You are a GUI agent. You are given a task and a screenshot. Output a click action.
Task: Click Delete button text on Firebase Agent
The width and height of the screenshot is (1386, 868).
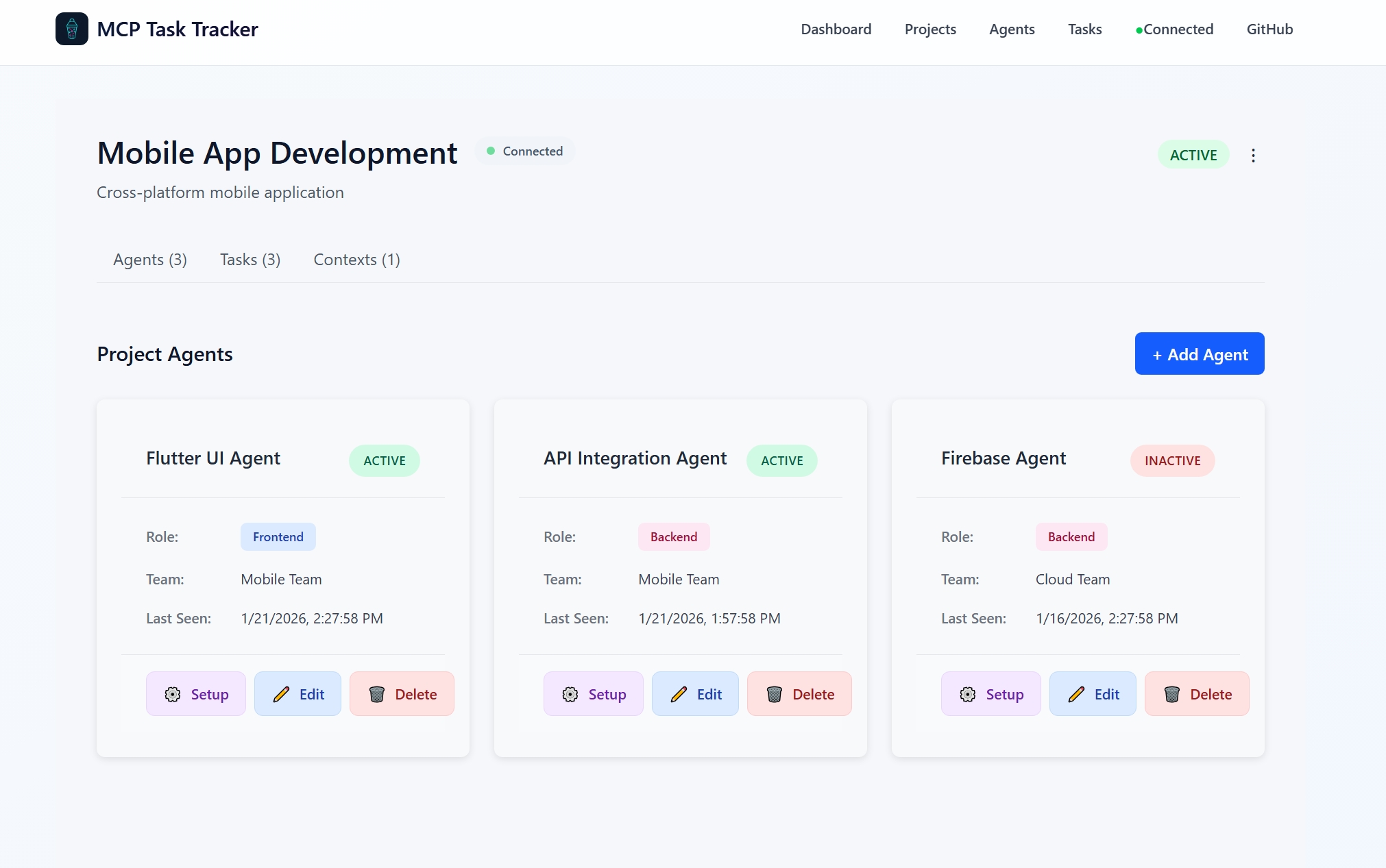(1211, 694)
